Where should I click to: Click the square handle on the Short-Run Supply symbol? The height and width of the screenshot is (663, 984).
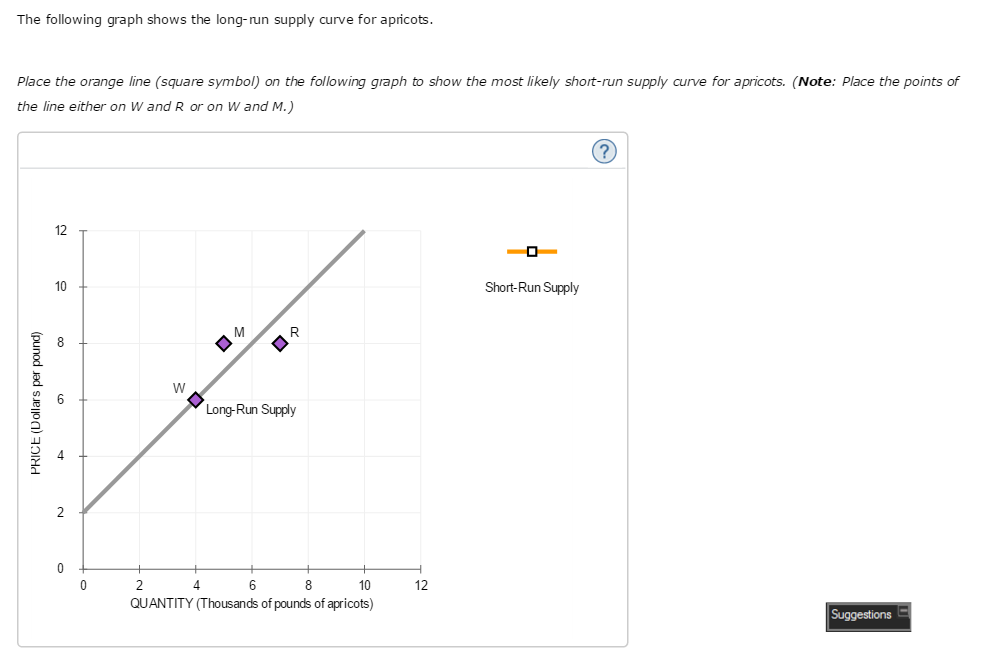[532, 251]
